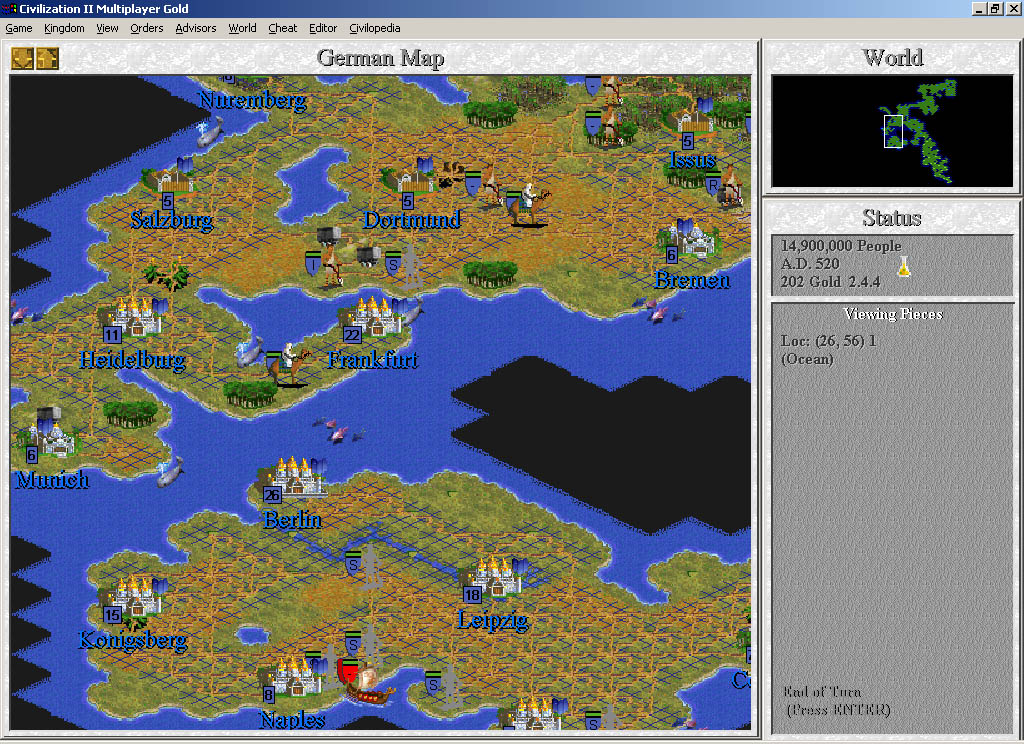
Task: Click the whale near Nuremberg
Action: coord(210,133)
